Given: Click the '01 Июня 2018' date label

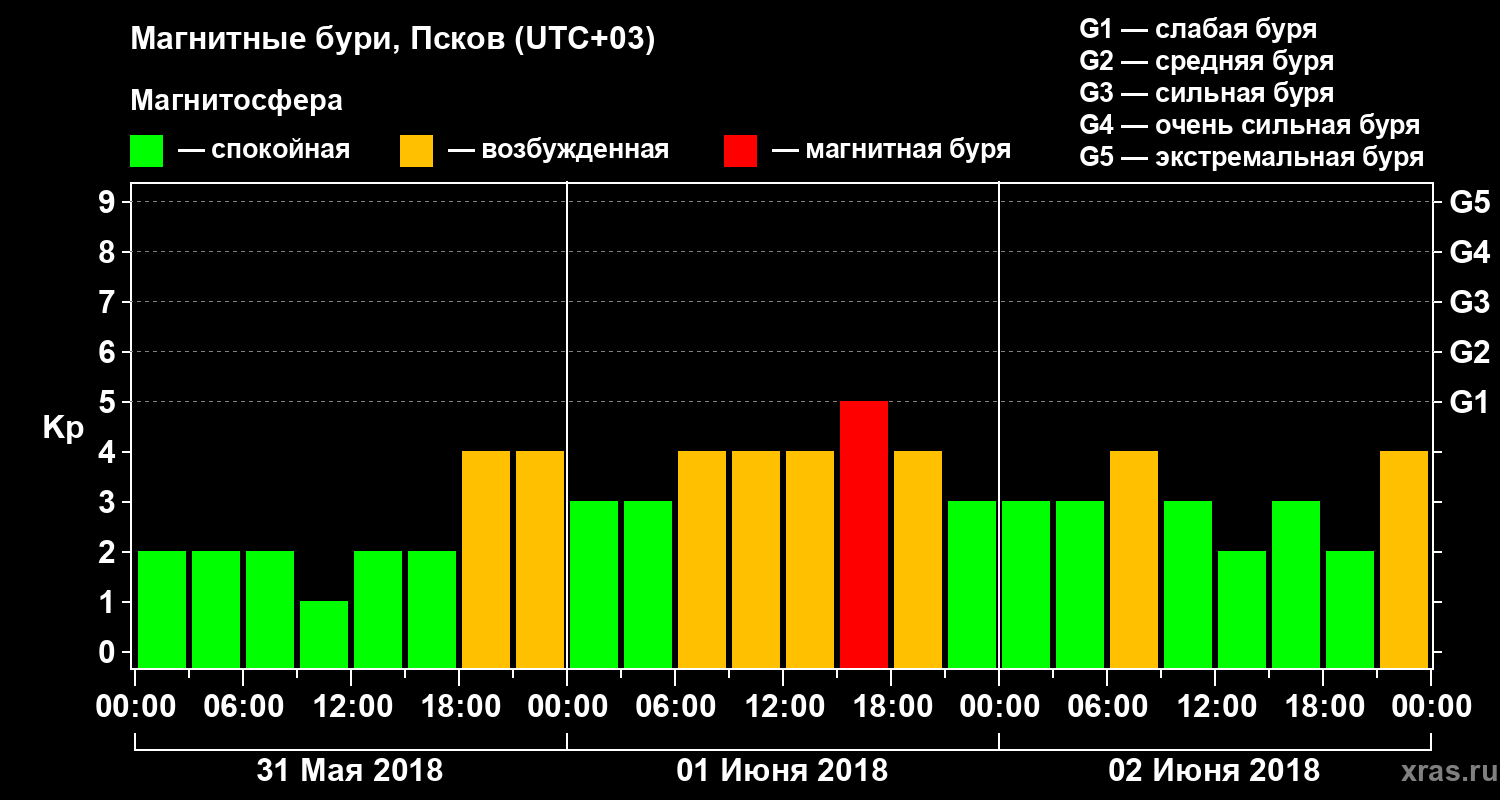Looking at the screenshot, I should [782, 771].
